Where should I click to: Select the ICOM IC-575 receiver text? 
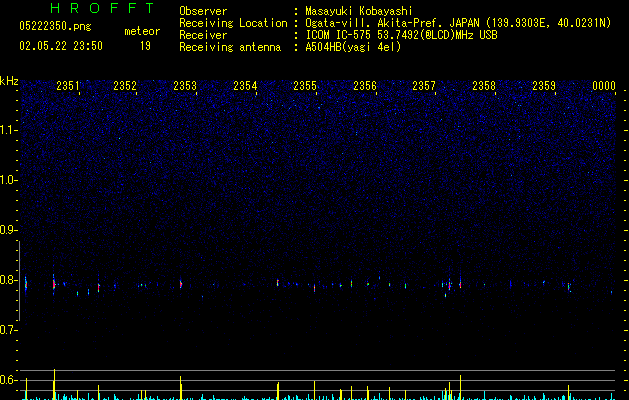(x=401, y=35)
